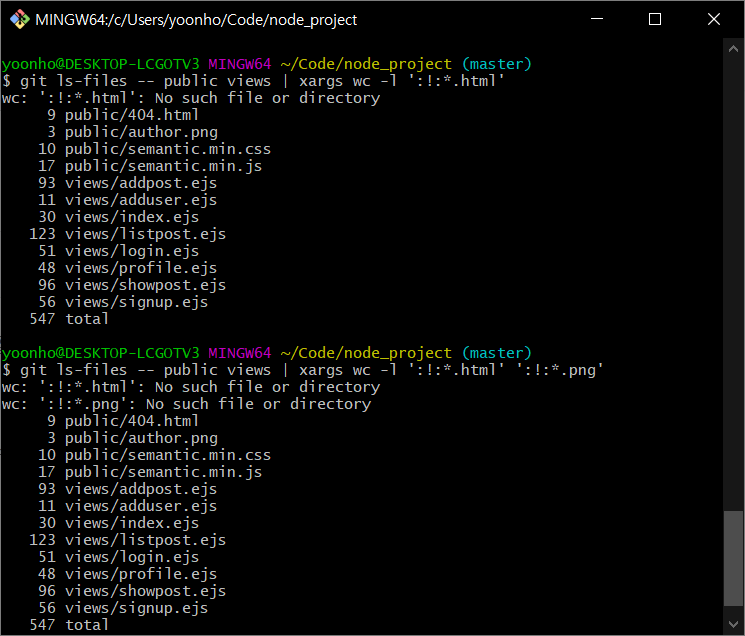Click '48 views/profile.ejs' in the second listing
745x636 pixels.
[x=127, y=574]
